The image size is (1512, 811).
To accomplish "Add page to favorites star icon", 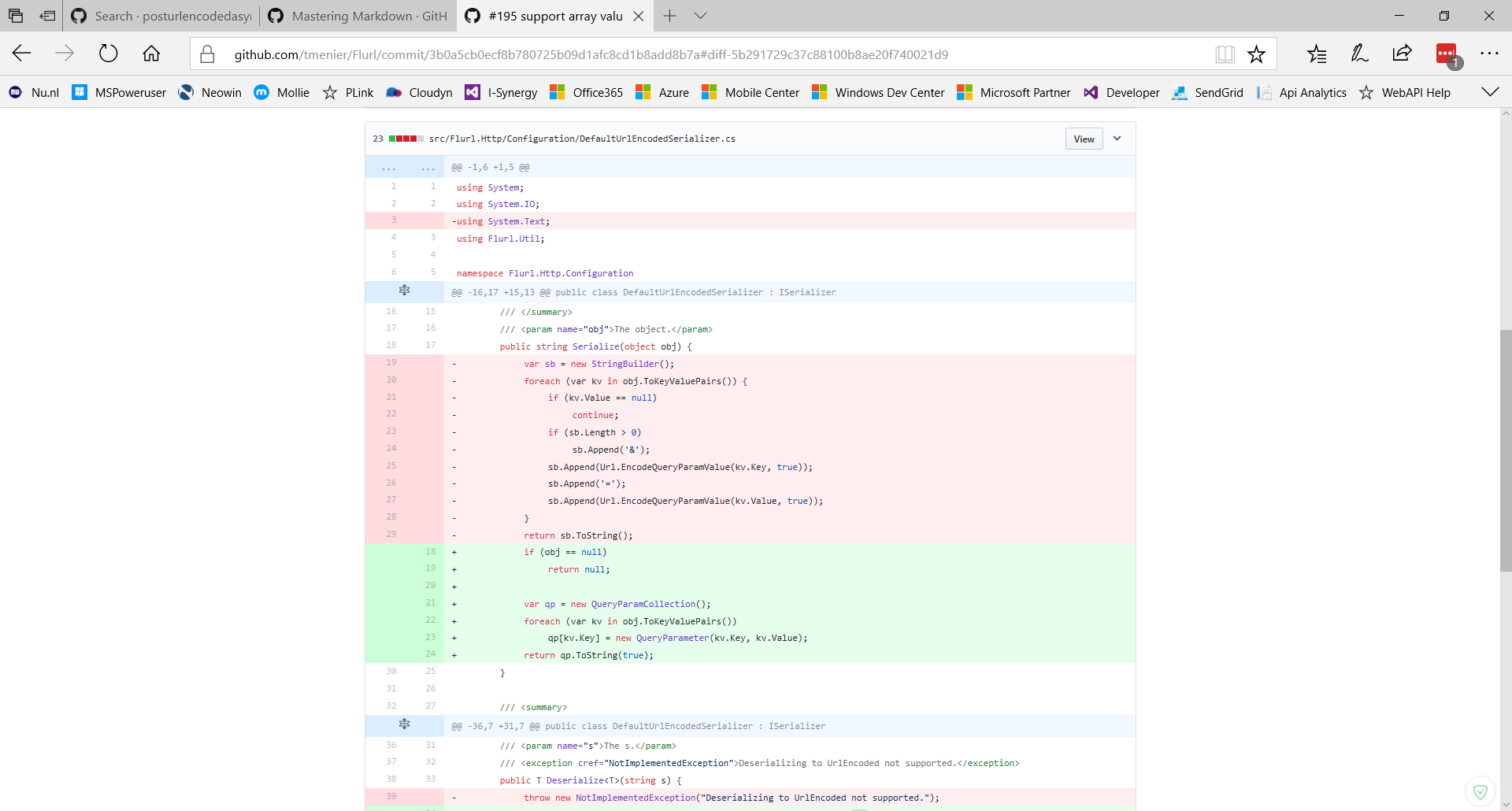I will [1256, 54].
